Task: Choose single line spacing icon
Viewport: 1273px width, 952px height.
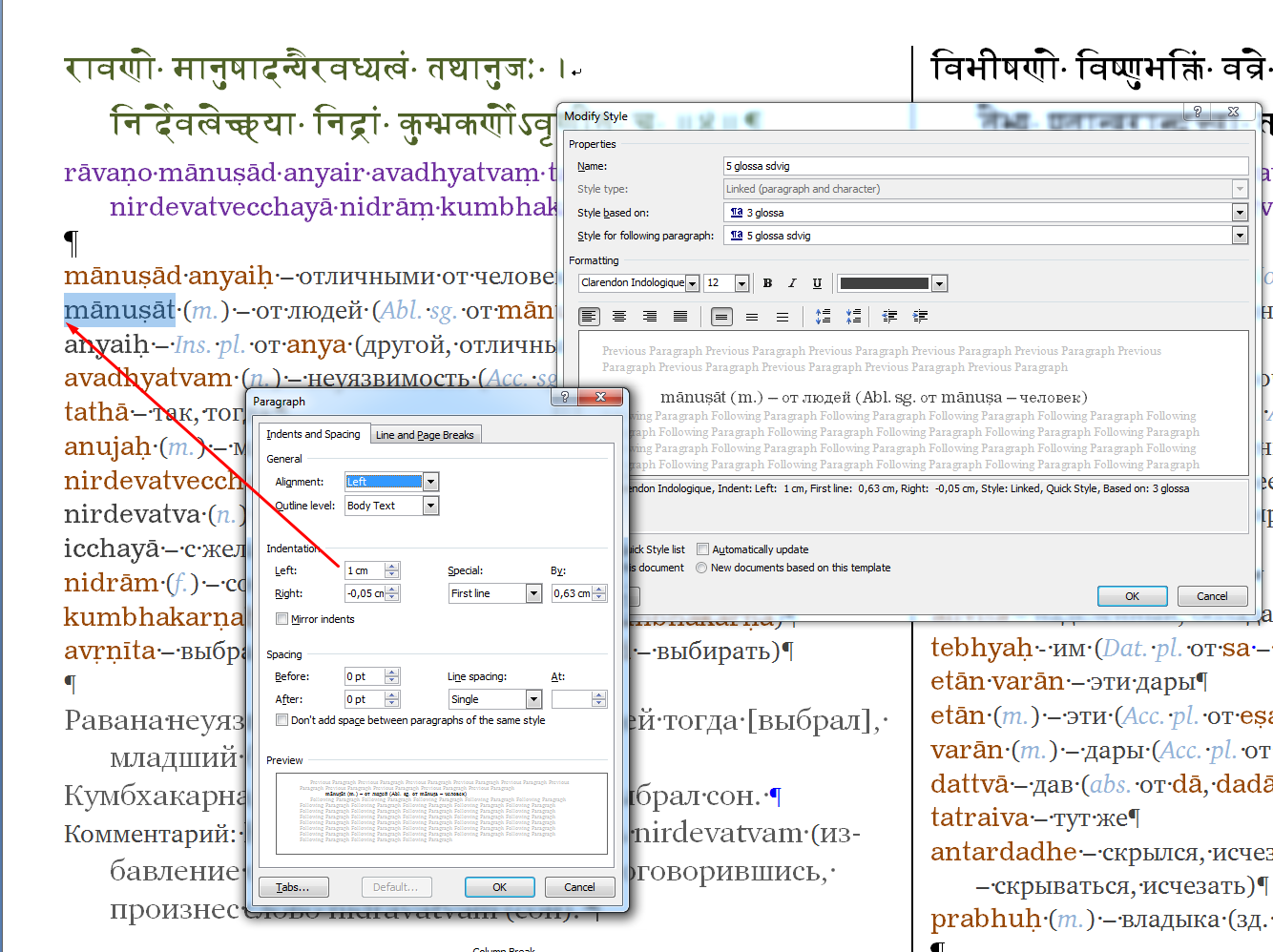Action: click(x=721, y=317)
